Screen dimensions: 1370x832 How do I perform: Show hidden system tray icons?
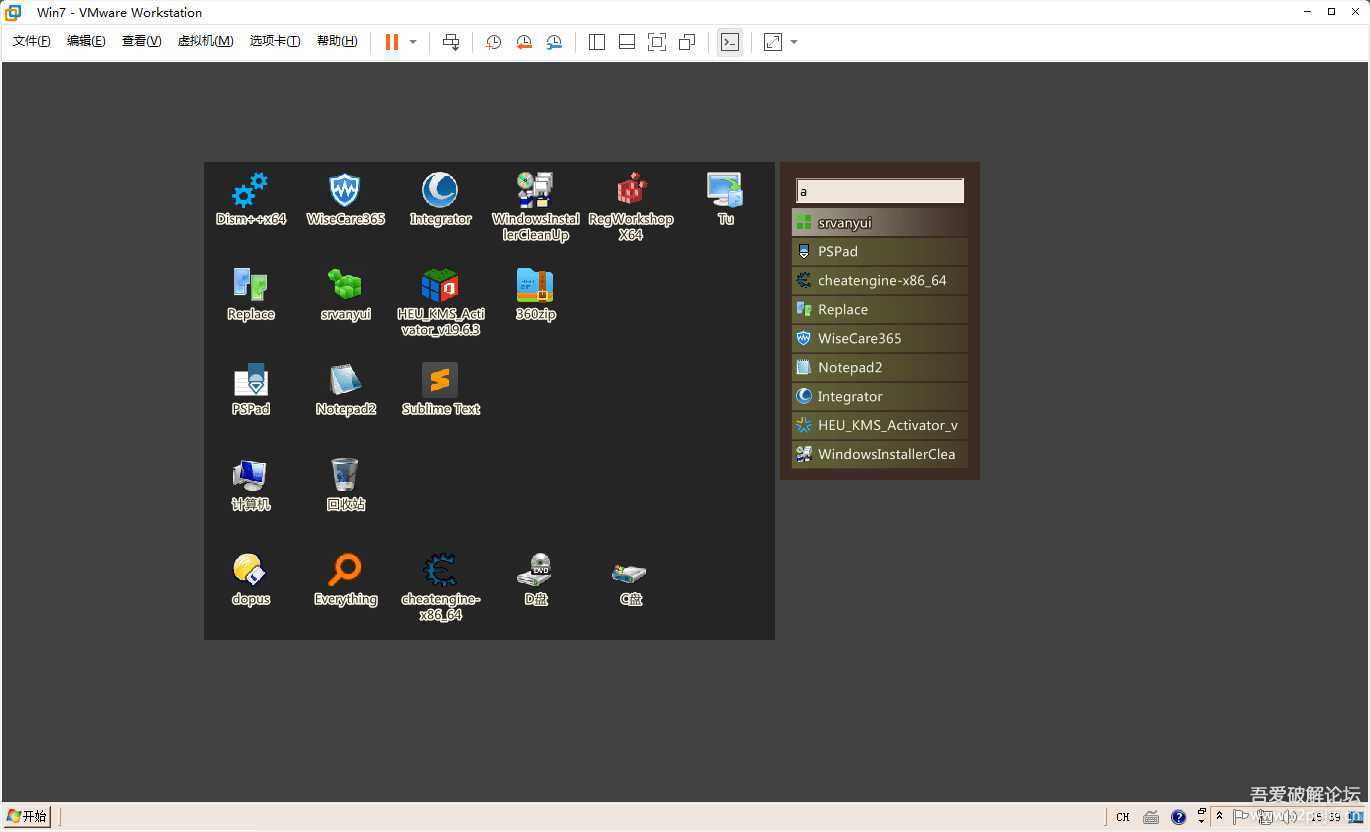pos(1219,816)
